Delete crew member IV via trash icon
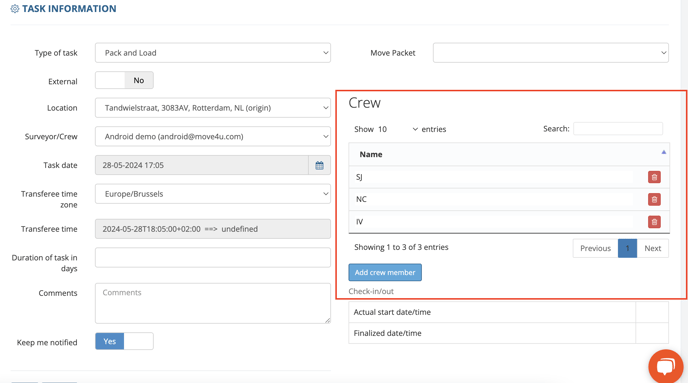Image resolution: width=688 pixels, height=383 pixels. (654, 222)
